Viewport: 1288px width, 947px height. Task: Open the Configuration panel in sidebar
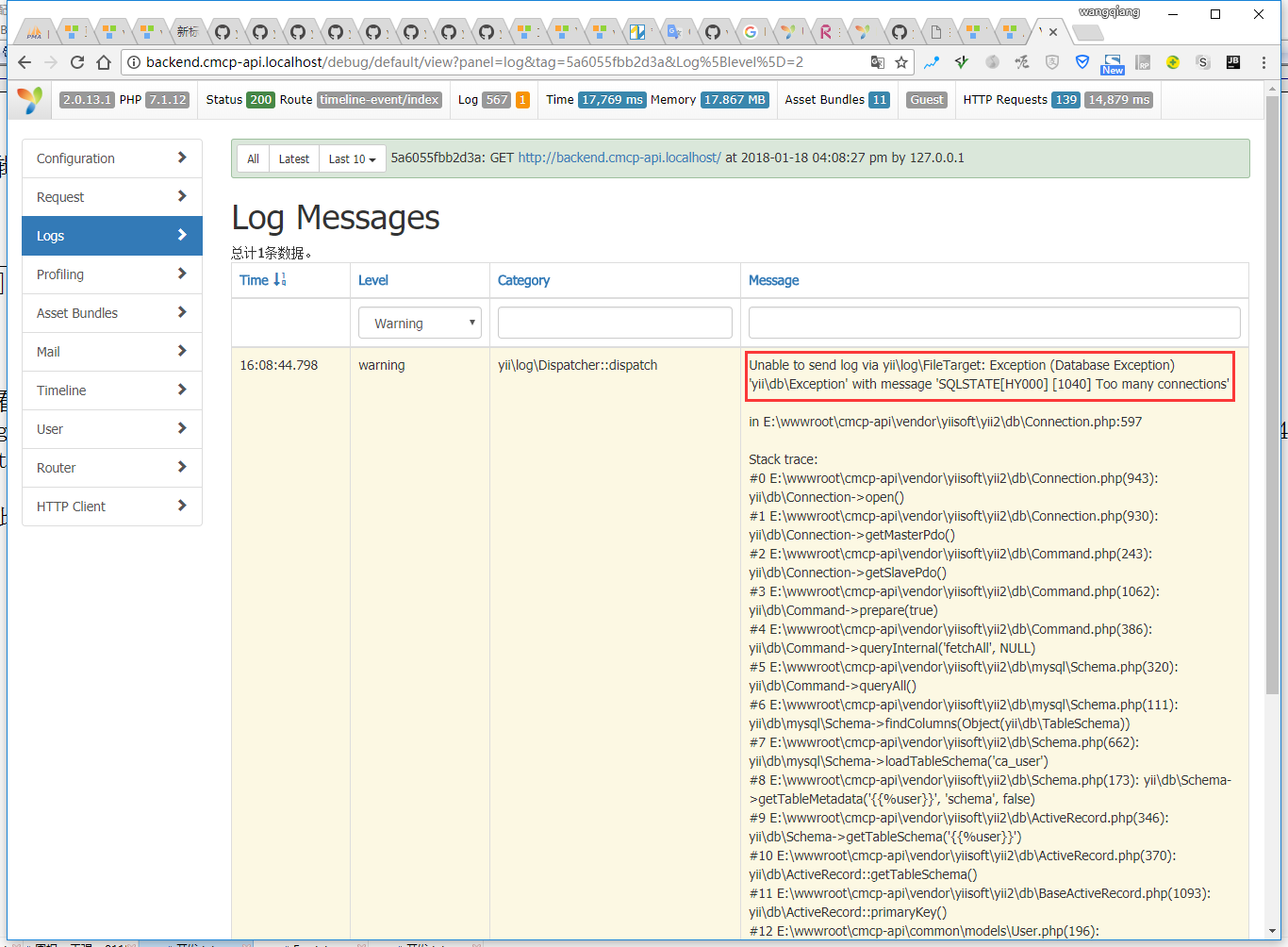[x=111, y=158]
